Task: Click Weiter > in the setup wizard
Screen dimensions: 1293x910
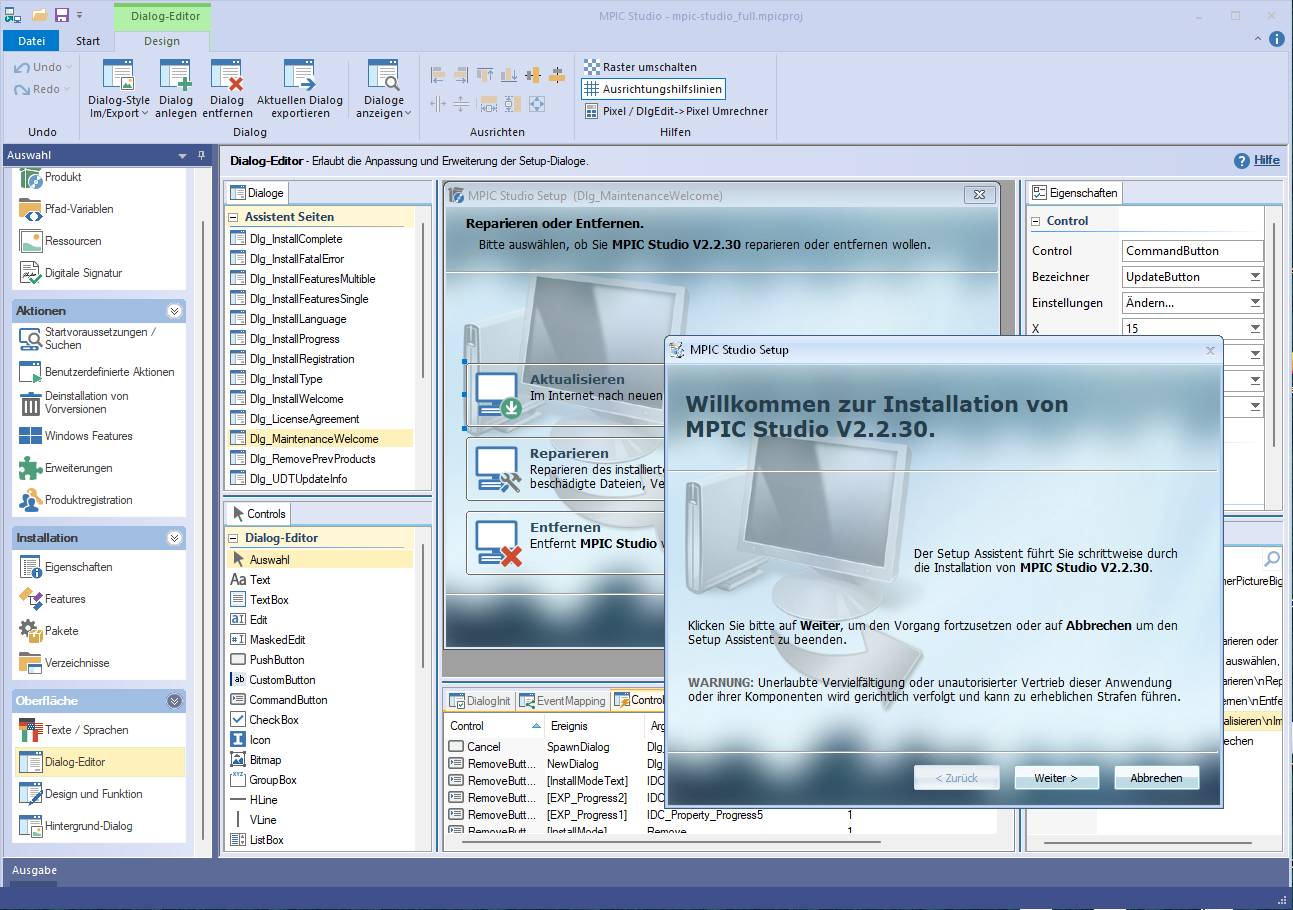Action: pos(1056,778)
